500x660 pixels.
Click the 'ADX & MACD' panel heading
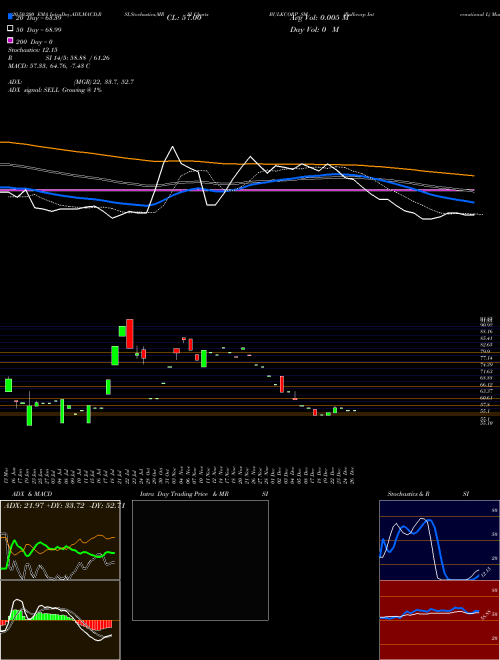click(32, 494)
